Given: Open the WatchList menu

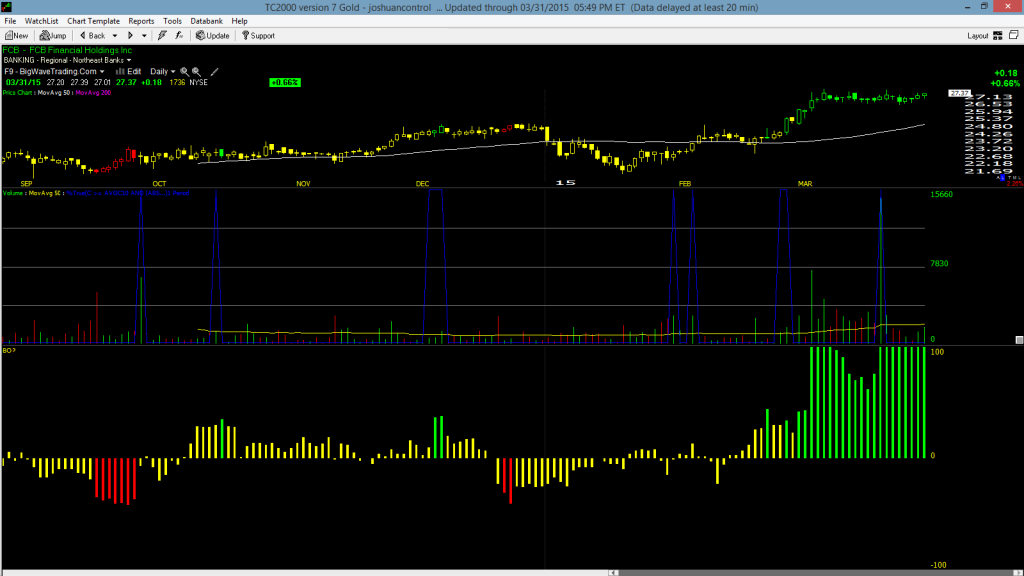Looking at the screenshot, I should (41, 21).
